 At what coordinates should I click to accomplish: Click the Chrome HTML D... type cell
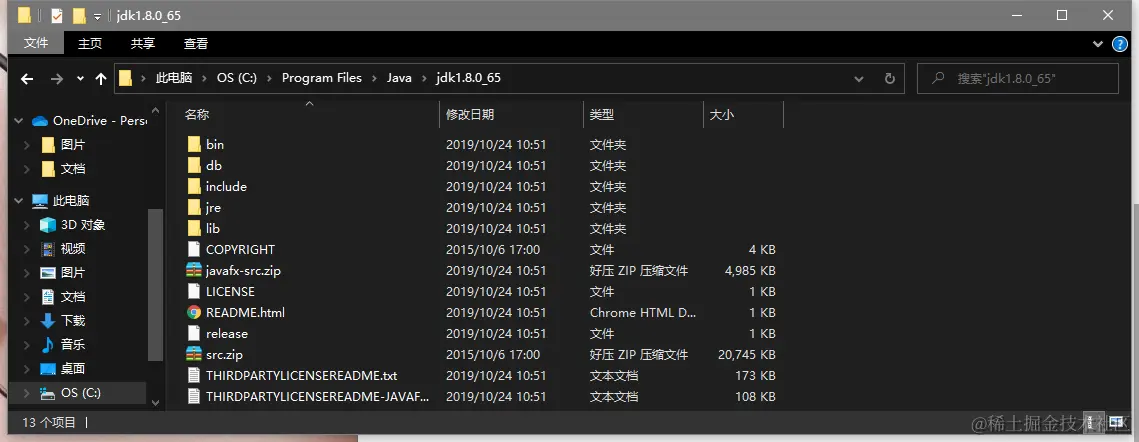(642, 313)
